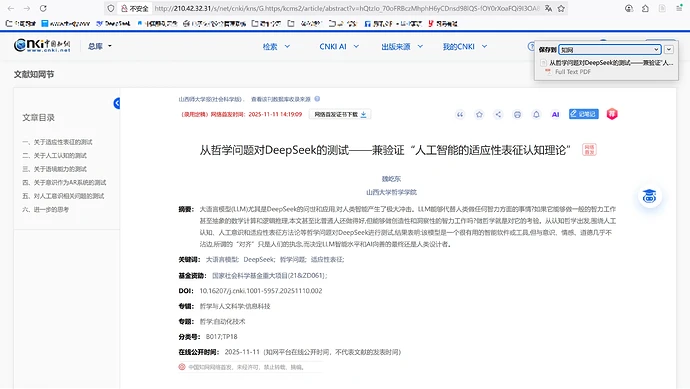This screenshot has width=690, height=389.
Task: Click the 分类号 value B017;TP18
Action: pyautogui.click(x=221, y=337)
